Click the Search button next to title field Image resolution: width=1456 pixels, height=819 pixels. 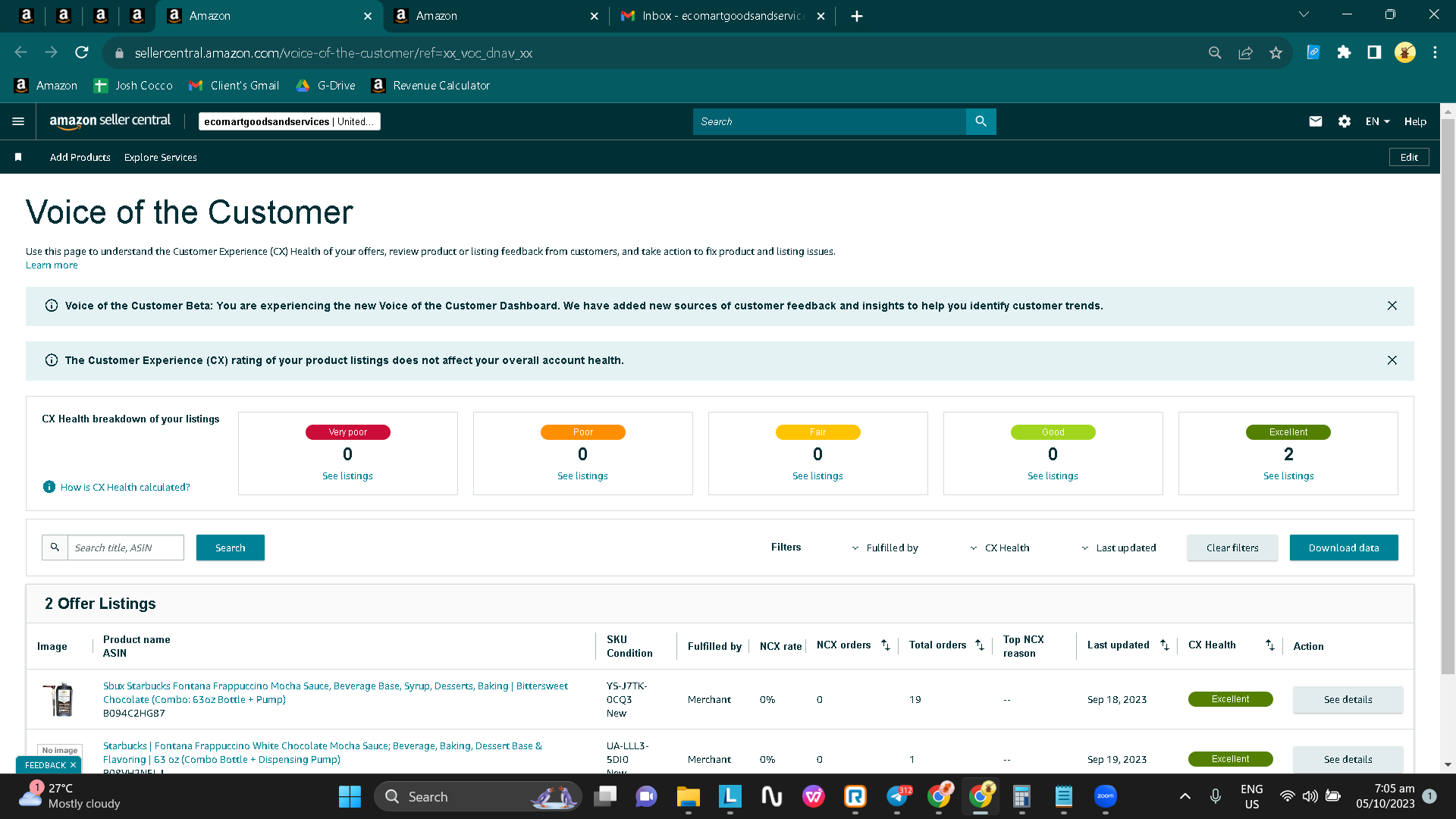click(231, 548)
